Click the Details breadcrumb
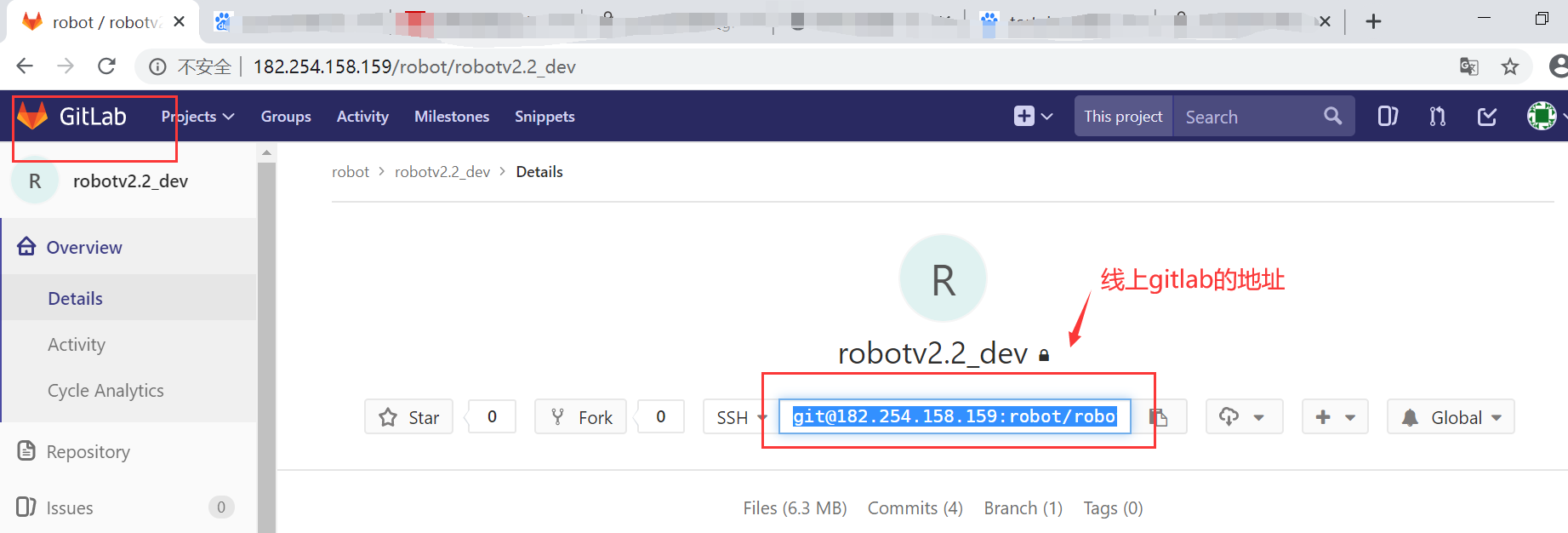This screenshot has height=533, width=1568. (x=539, y=172)
